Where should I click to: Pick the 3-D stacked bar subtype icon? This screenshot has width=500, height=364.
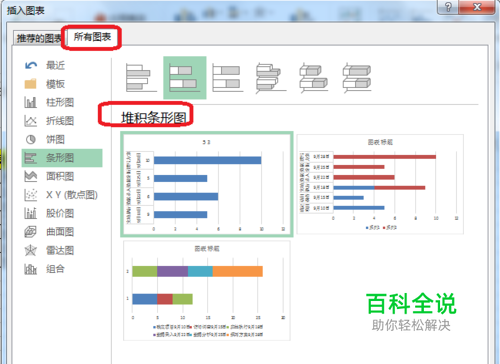pyautogui.click(x=314, y=78)
